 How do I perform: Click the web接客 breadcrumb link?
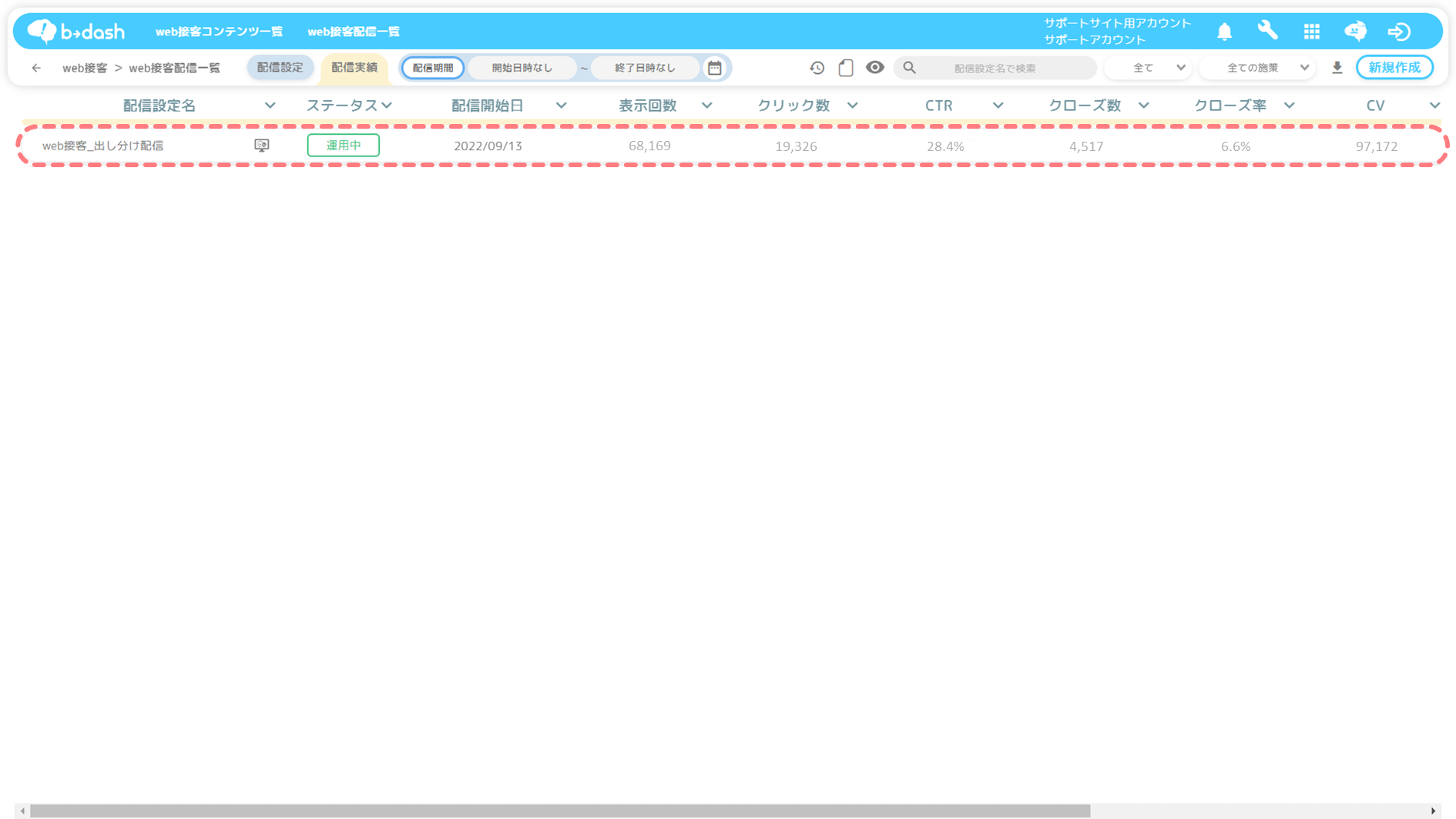coord(85,68)
